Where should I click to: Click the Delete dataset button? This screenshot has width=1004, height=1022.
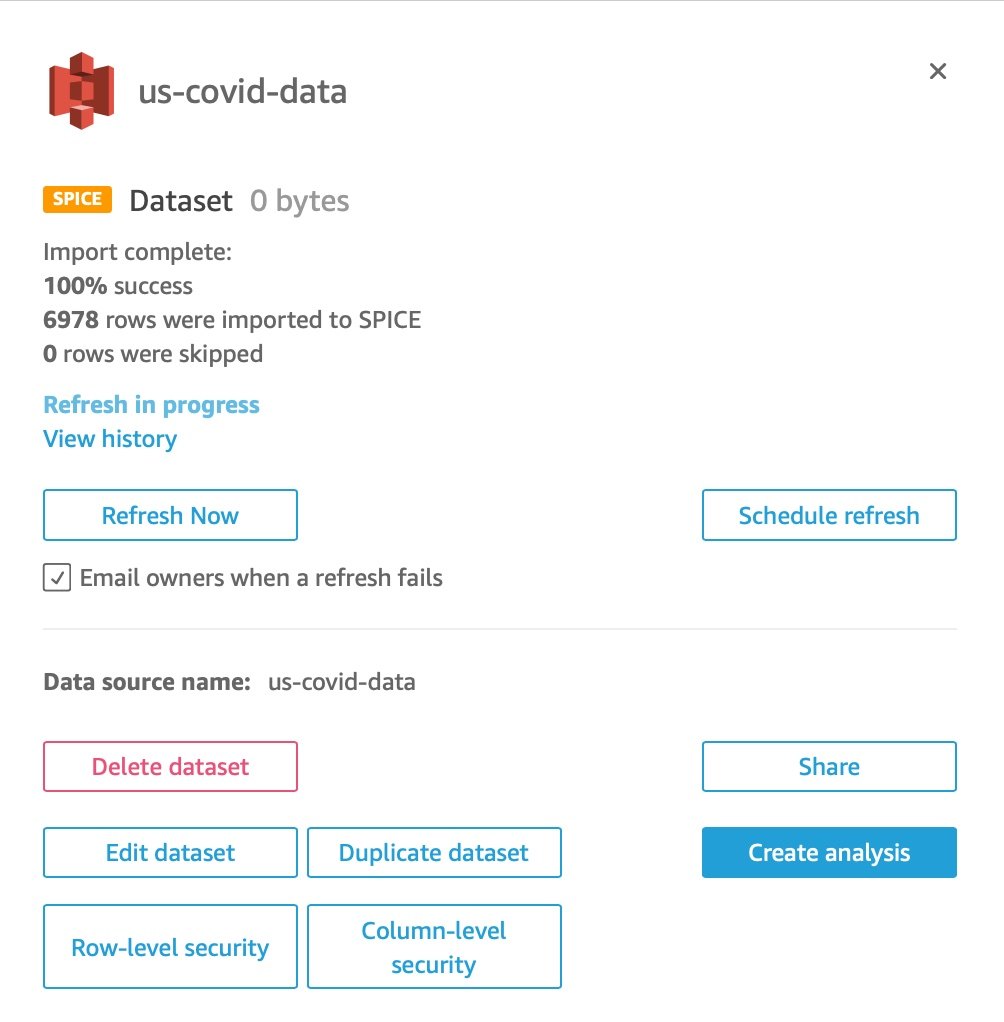(170, 767)
